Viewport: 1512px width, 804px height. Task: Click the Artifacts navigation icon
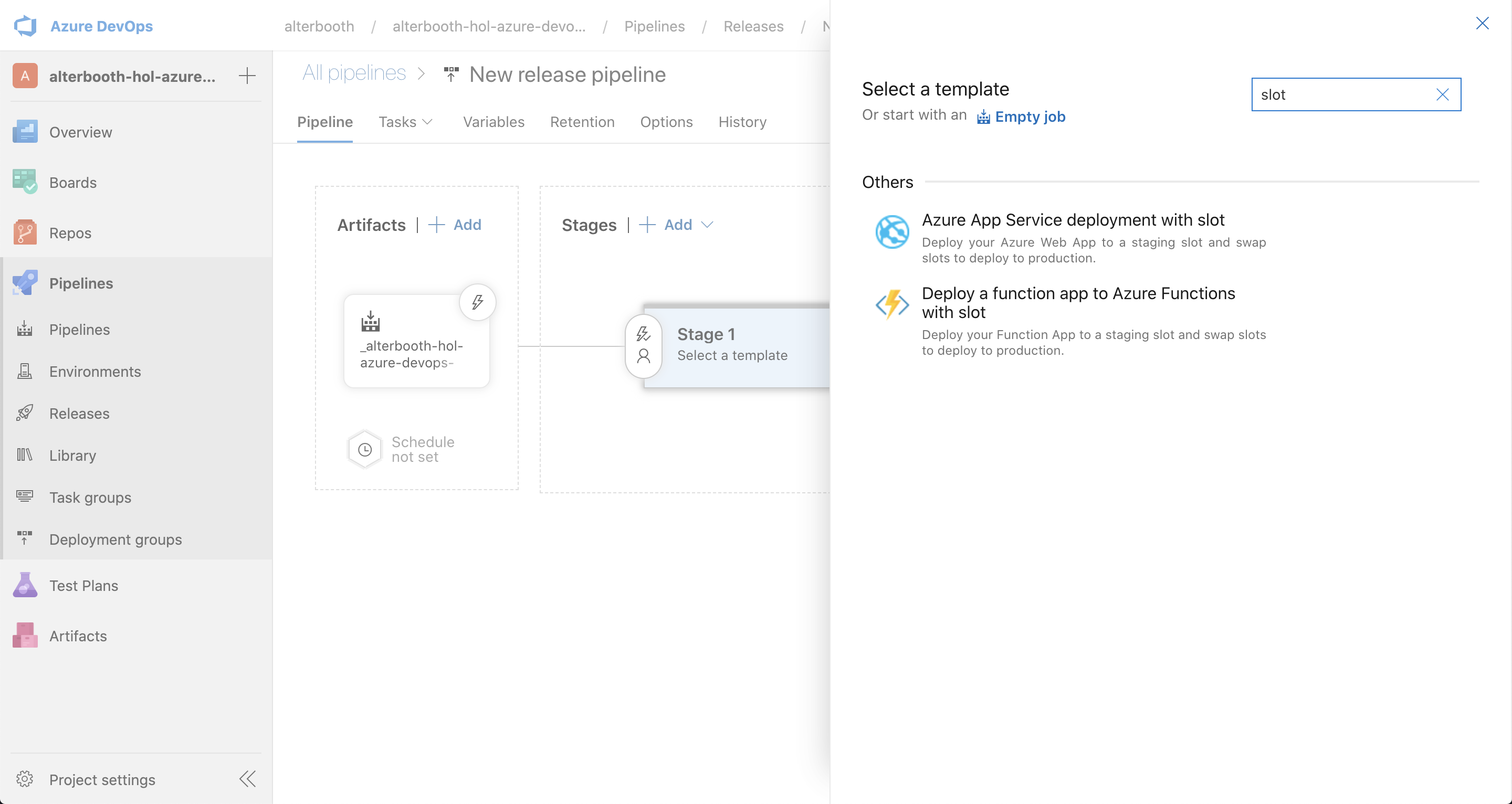click(24, 635)
